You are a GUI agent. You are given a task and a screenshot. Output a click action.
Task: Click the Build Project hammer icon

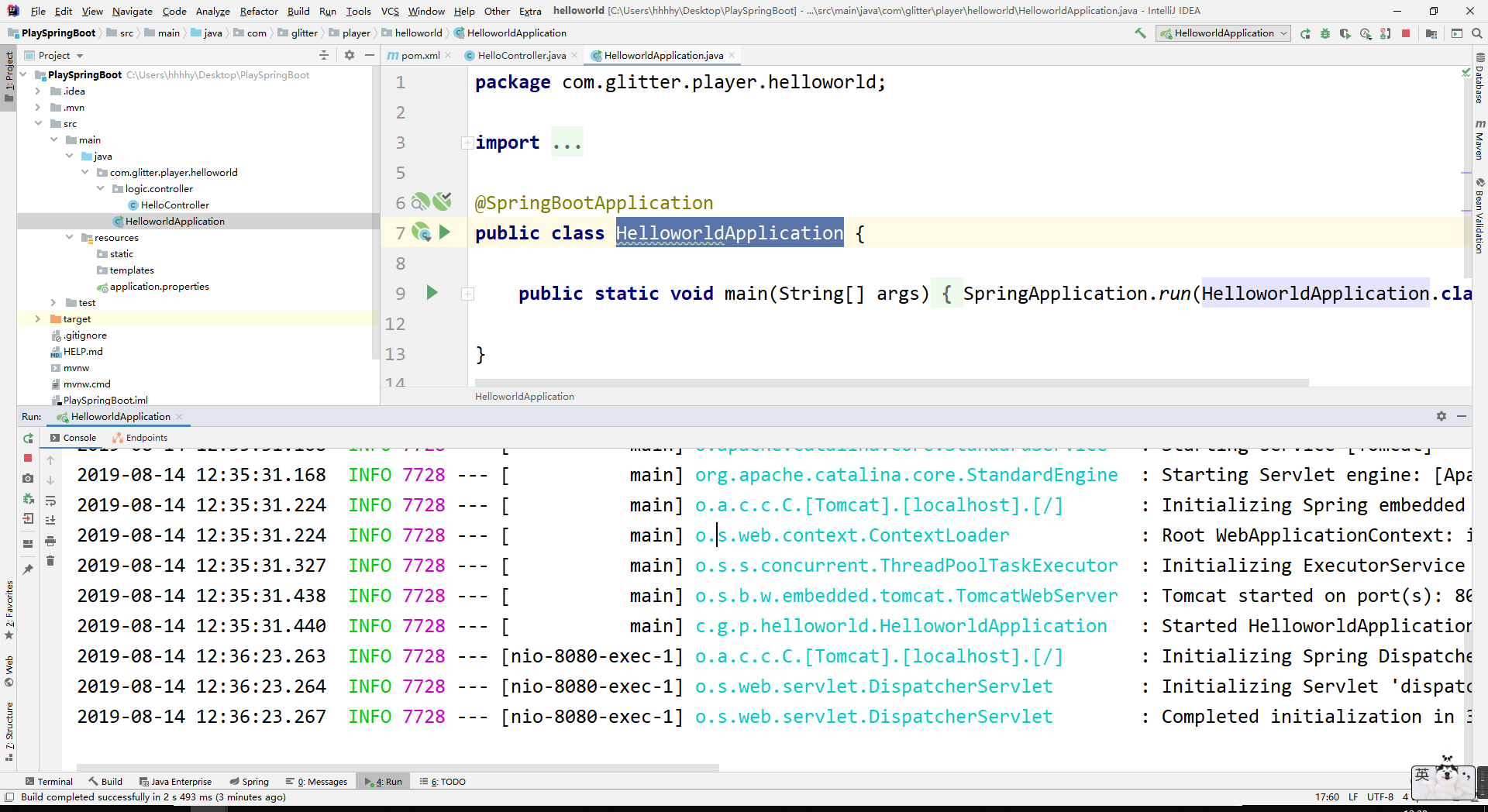click(x=1140, y=33)
